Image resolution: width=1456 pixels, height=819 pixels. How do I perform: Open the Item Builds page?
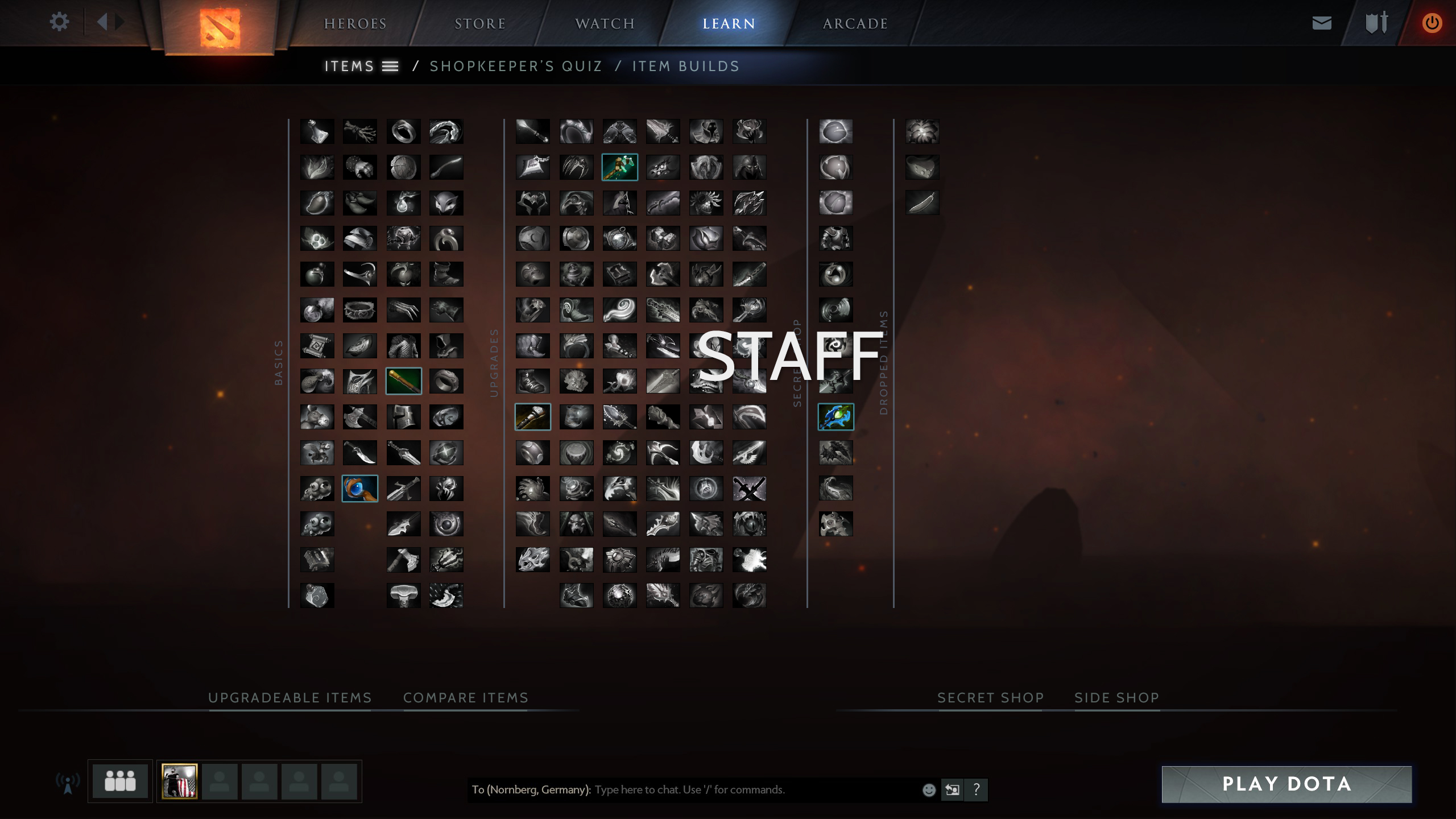[x=685, y=67]
